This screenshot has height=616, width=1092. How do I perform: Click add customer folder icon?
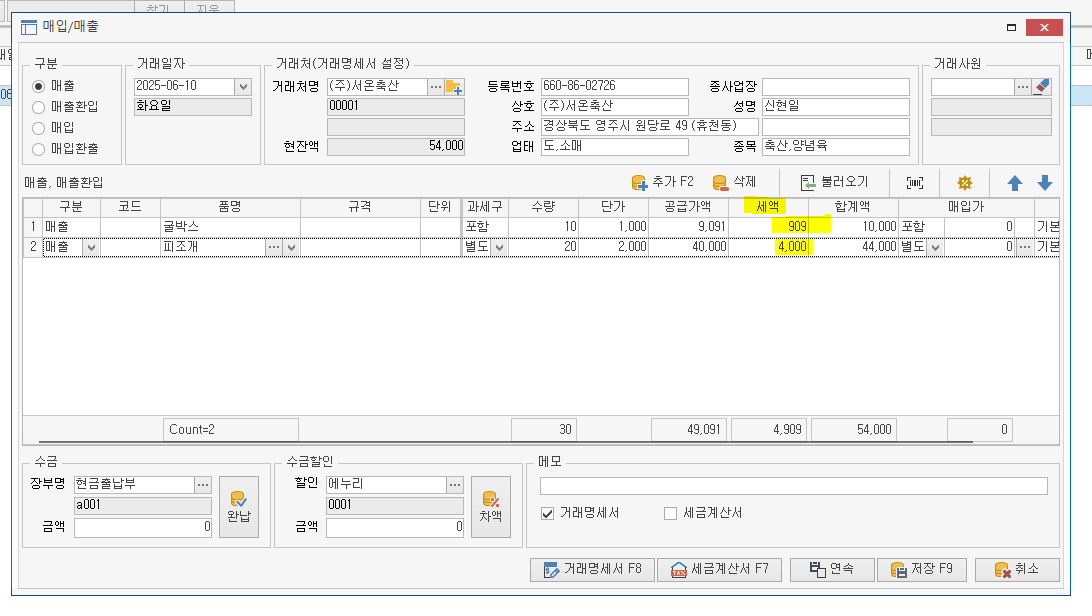point(454,87)
